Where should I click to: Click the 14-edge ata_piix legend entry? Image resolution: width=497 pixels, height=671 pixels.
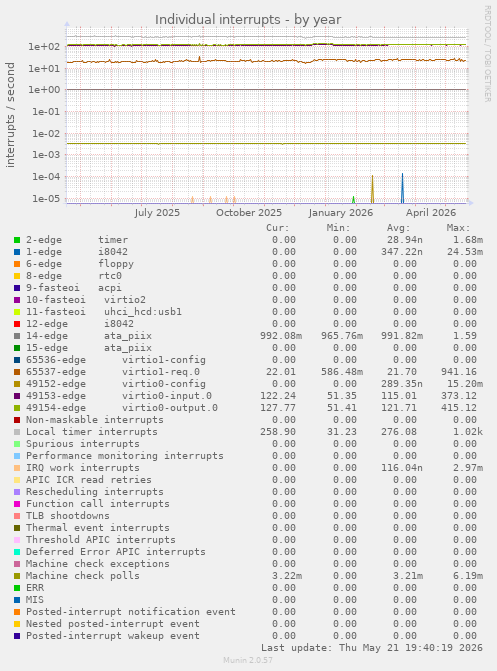[89, 336]
